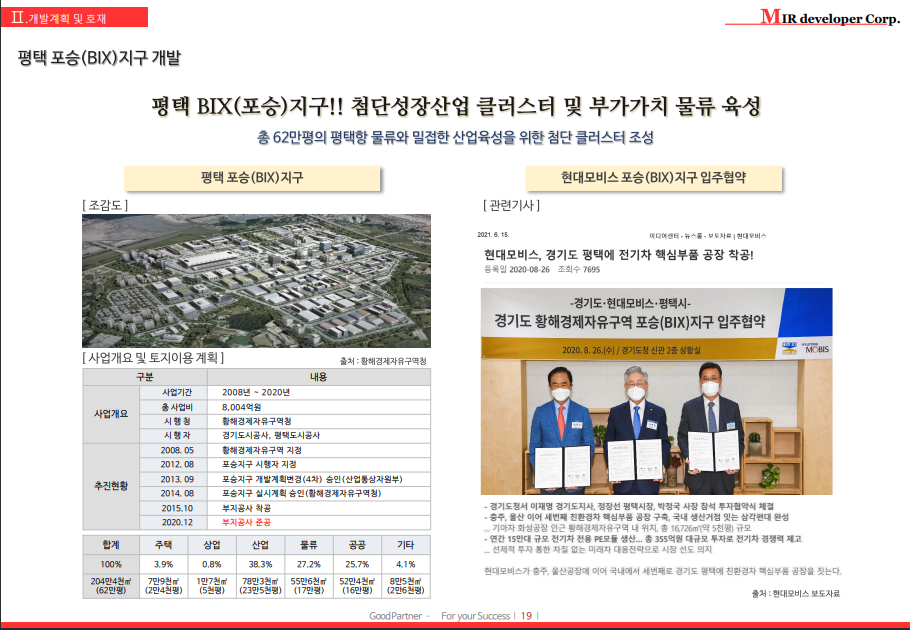
Task: Click the '2013. 09' date cell
Action: [174, 479]
